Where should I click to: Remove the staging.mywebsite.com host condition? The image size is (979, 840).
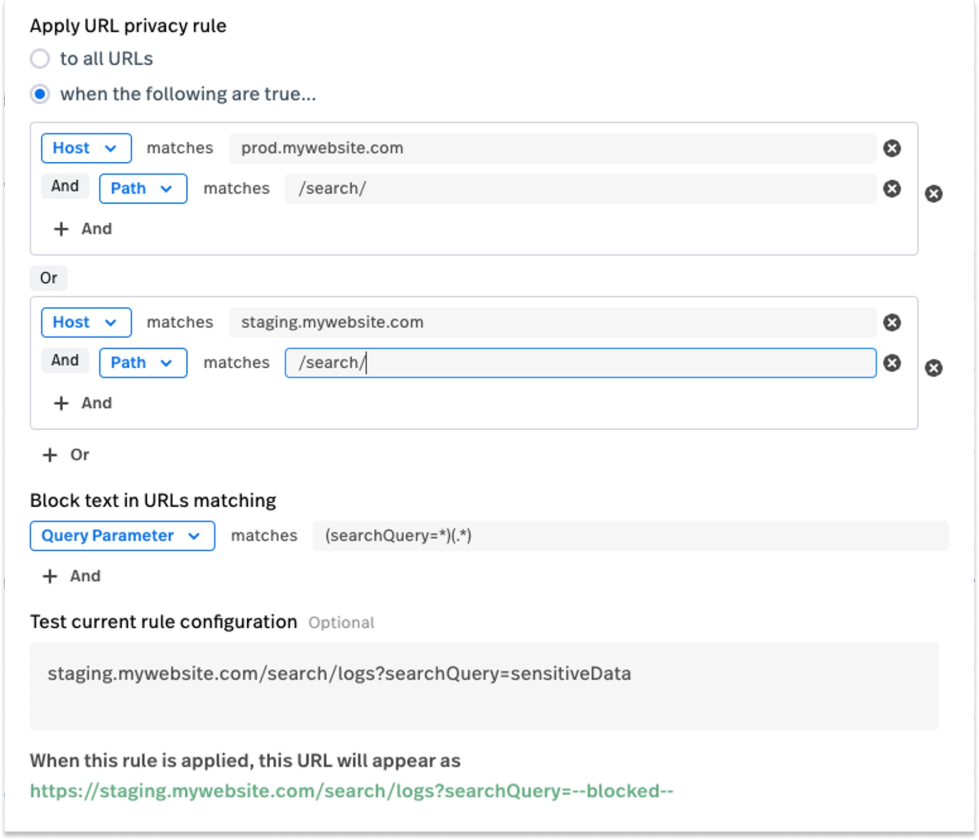(892, 322)
